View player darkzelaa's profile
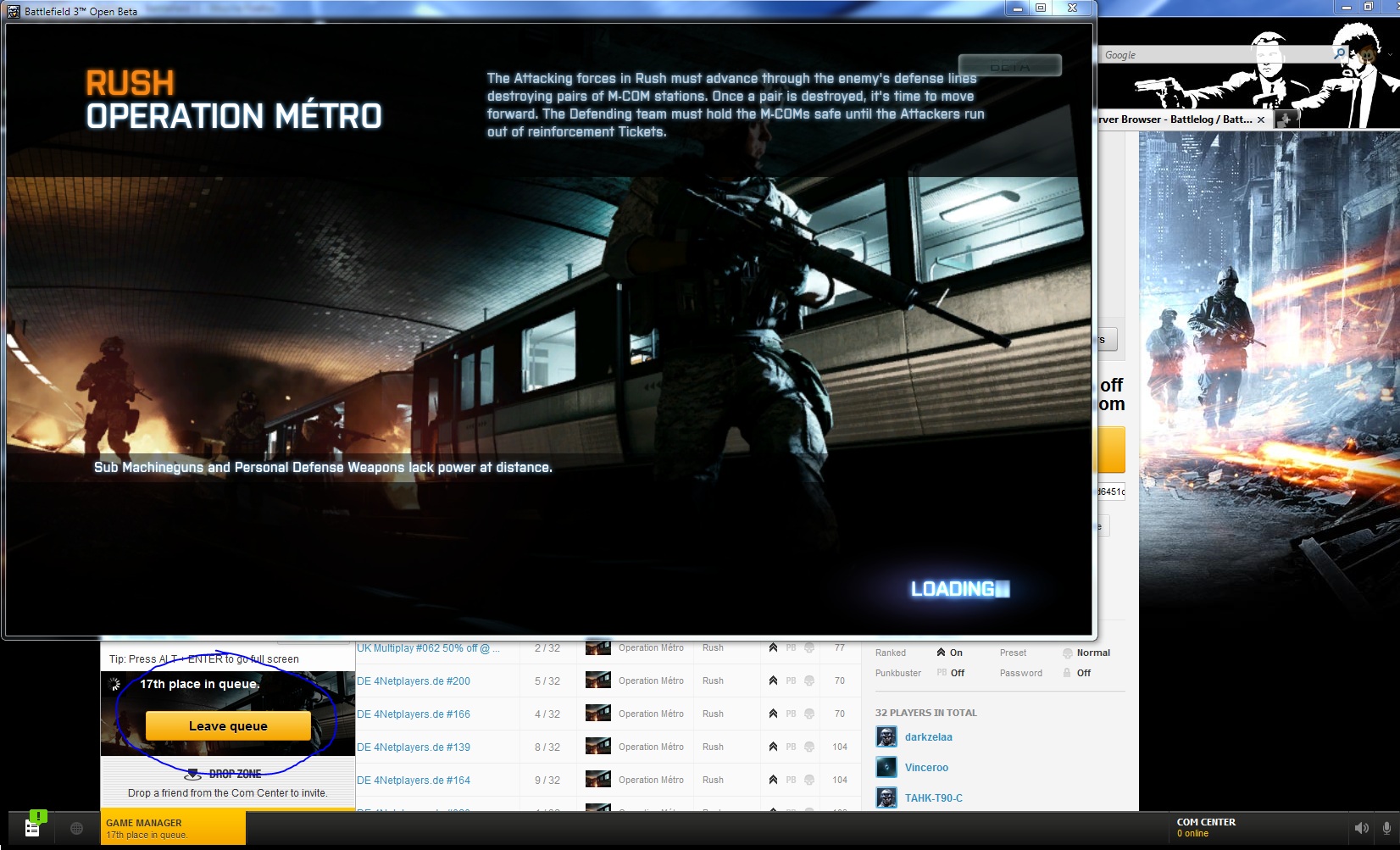The image size is (1400, 850). (x=928, y=737)
